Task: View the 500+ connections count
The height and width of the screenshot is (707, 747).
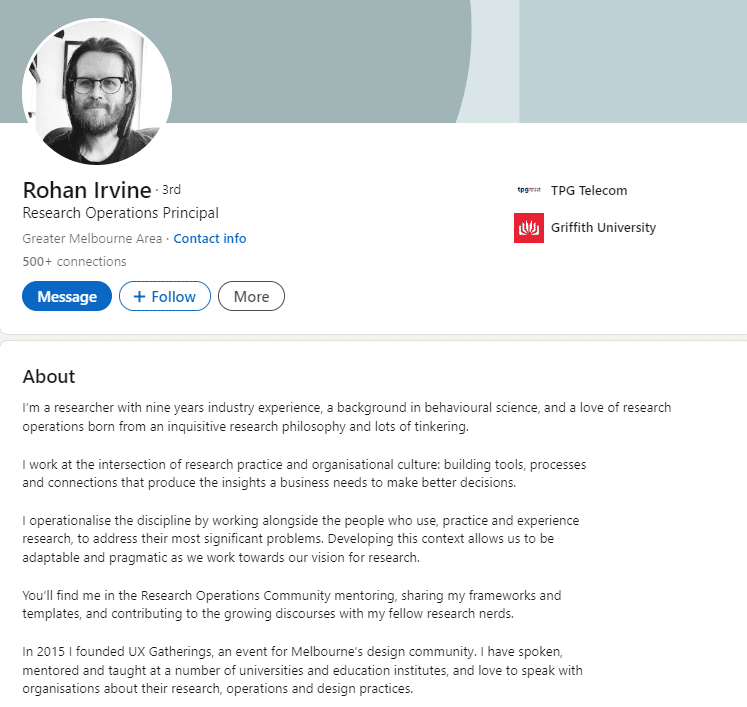Action: point(74,262)
